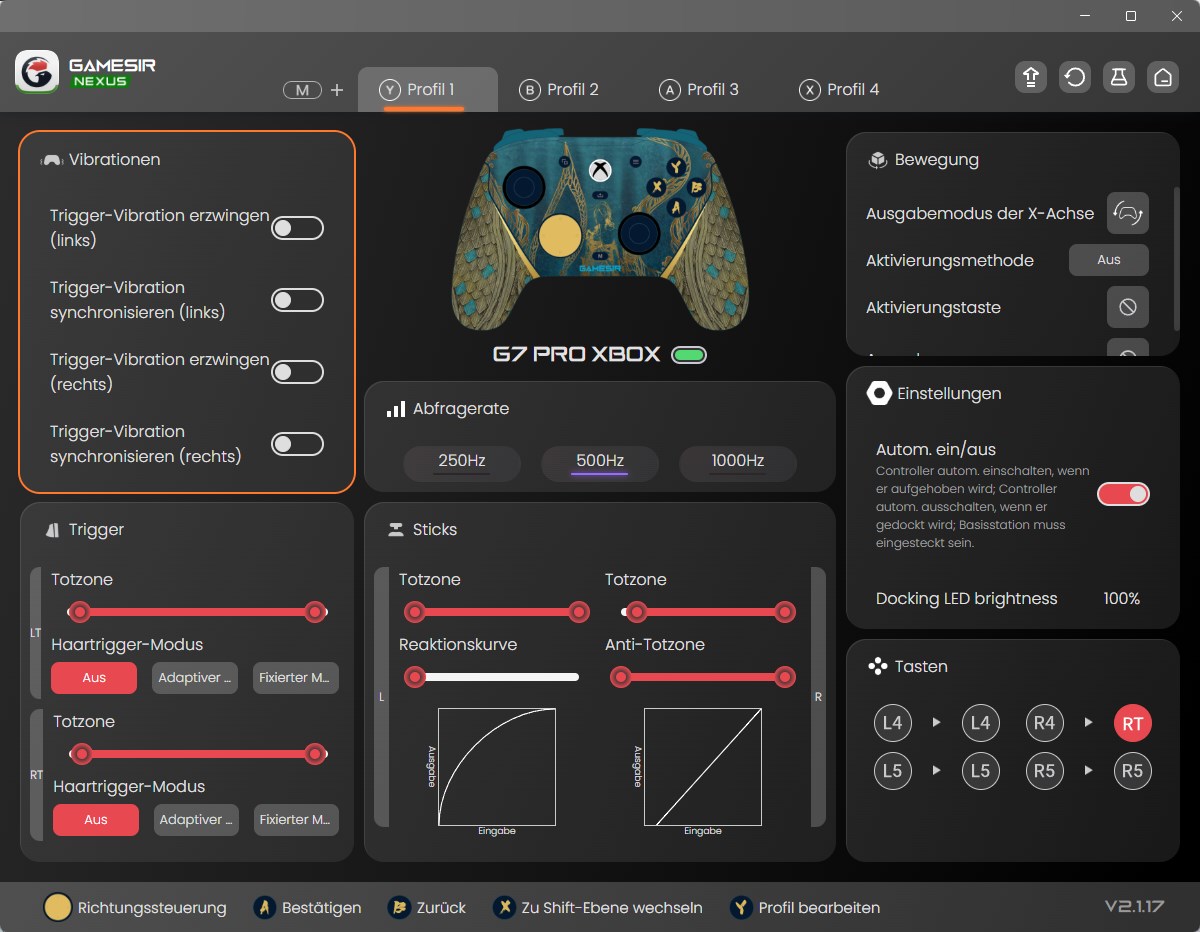Viewport: 1200px width, 932px height.
Task: Click the mapped L5 target icon
Action: [x=980, y=770]
